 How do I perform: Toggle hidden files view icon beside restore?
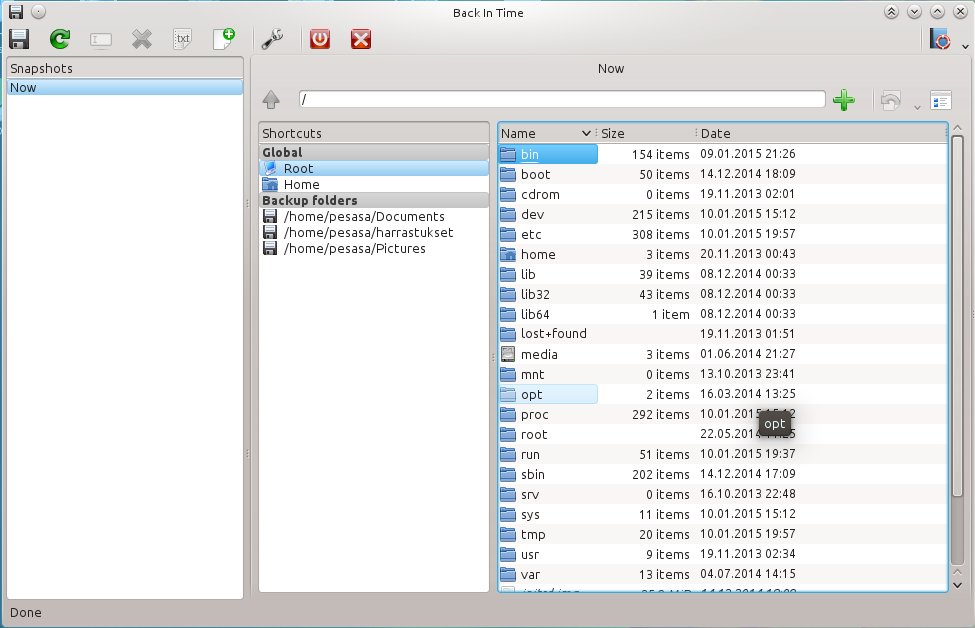click(x=941, y=100)
